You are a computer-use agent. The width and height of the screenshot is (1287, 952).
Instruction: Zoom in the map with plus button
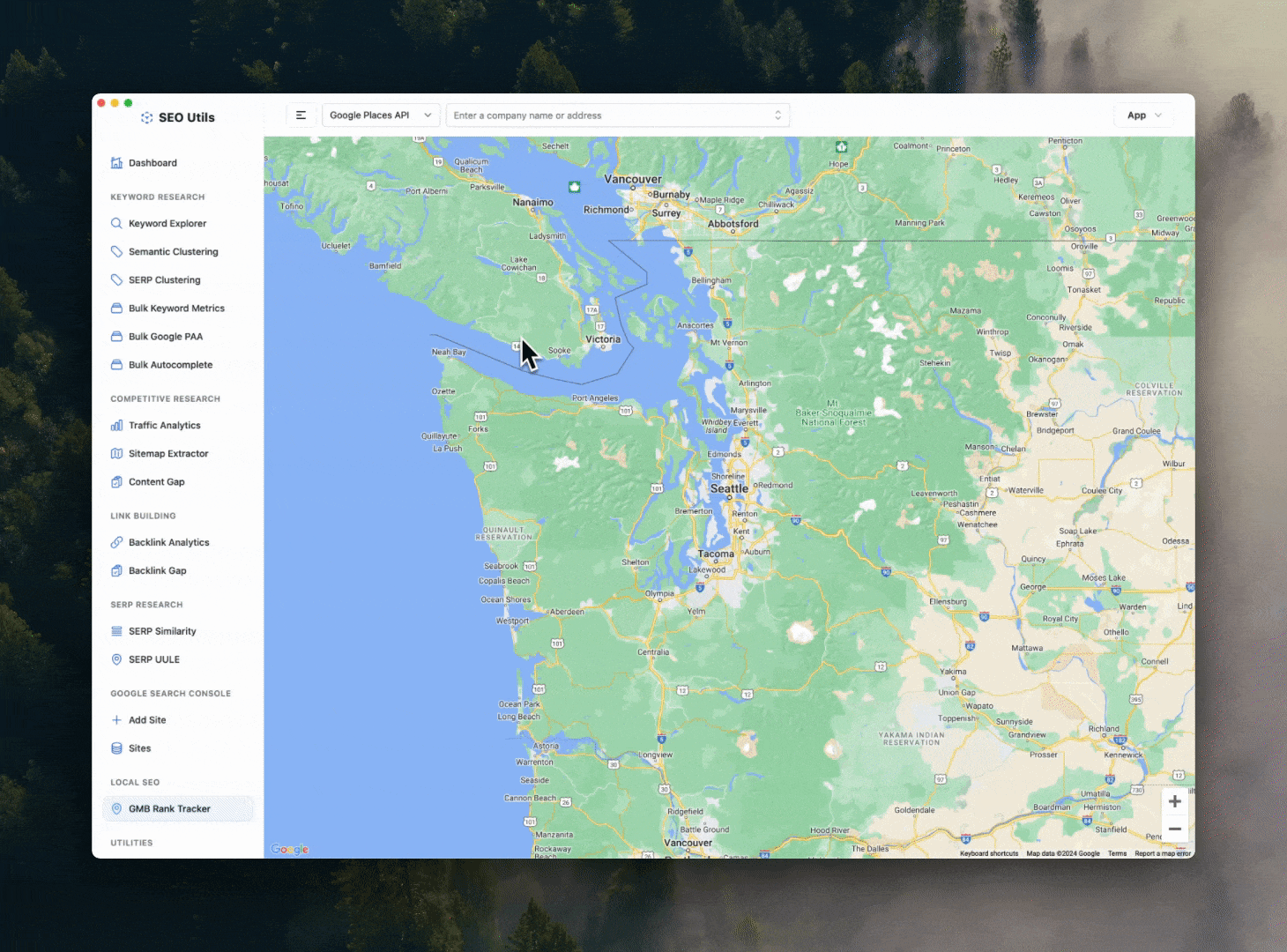pos(1174,801)
